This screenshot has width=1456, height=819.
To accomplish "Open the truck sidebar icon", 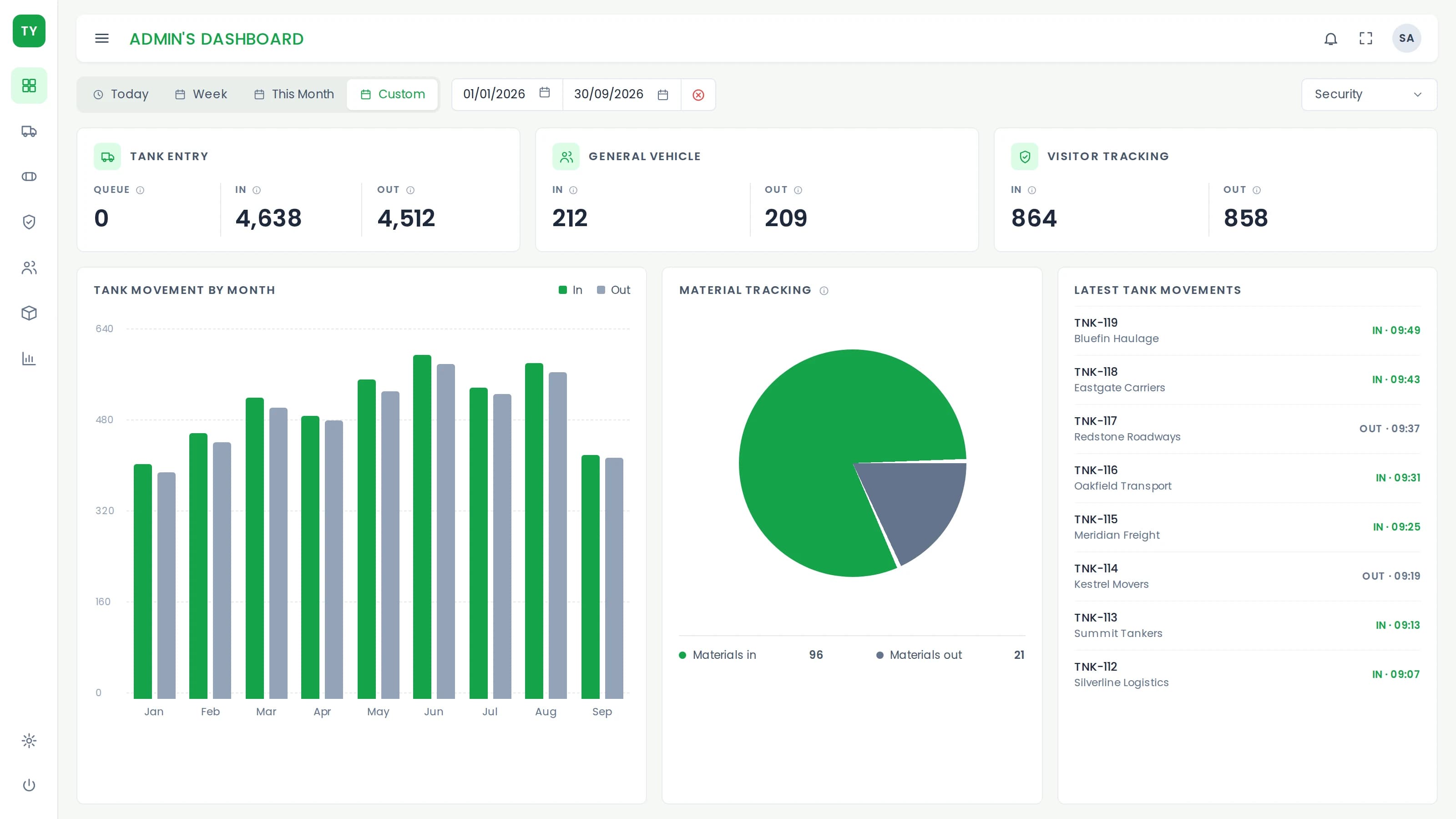I will pyautogui.click(x=29, y=131).
